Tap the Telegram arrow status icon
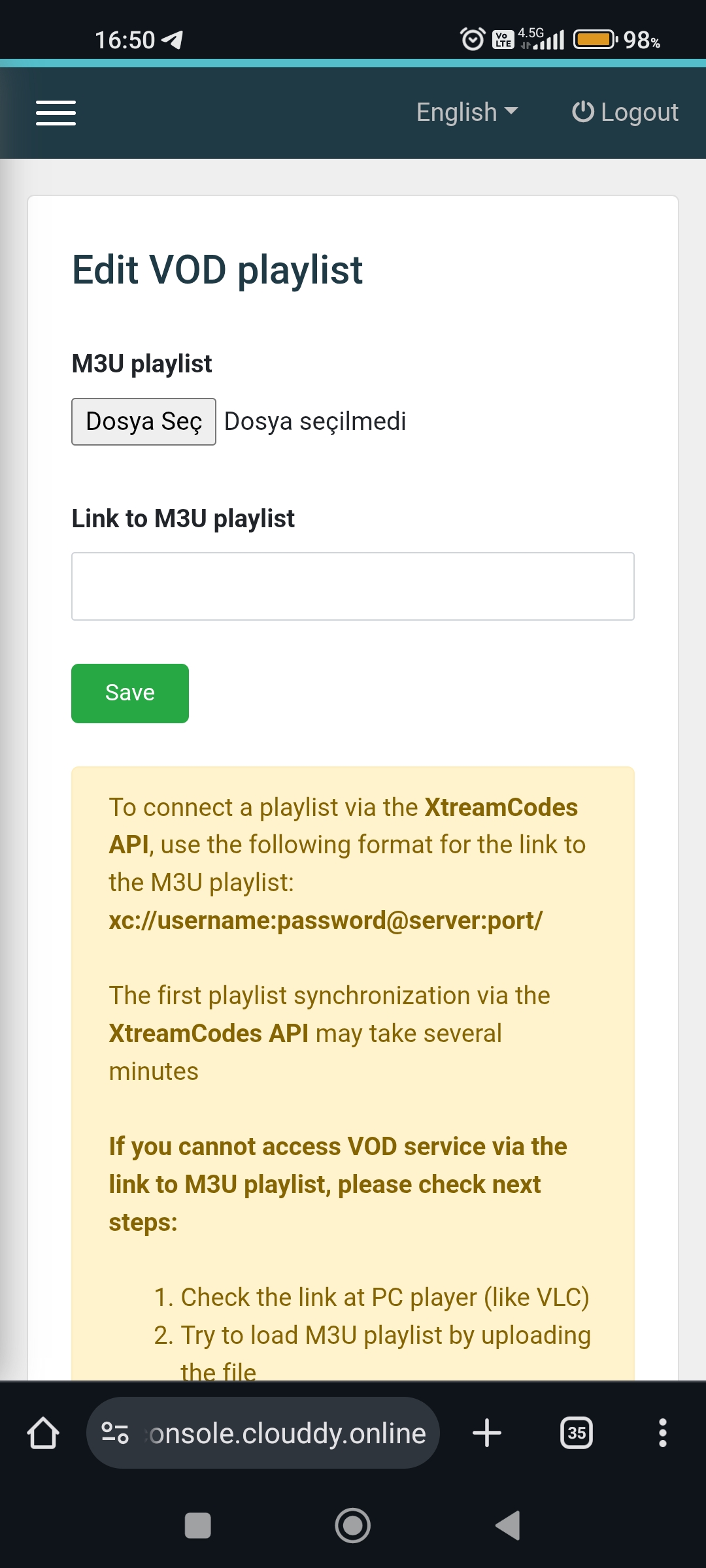The image size is (706, 1568). 173,40
